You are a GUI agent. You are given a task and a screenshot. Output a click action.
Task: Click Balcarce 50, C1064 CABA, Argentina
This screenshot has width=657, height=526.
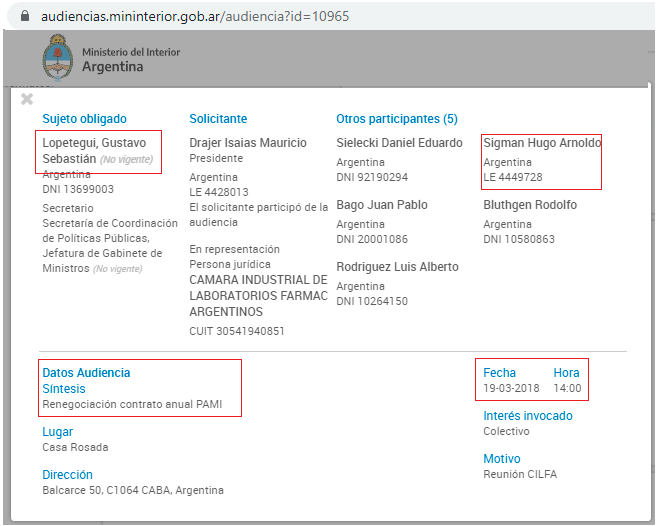133,490
